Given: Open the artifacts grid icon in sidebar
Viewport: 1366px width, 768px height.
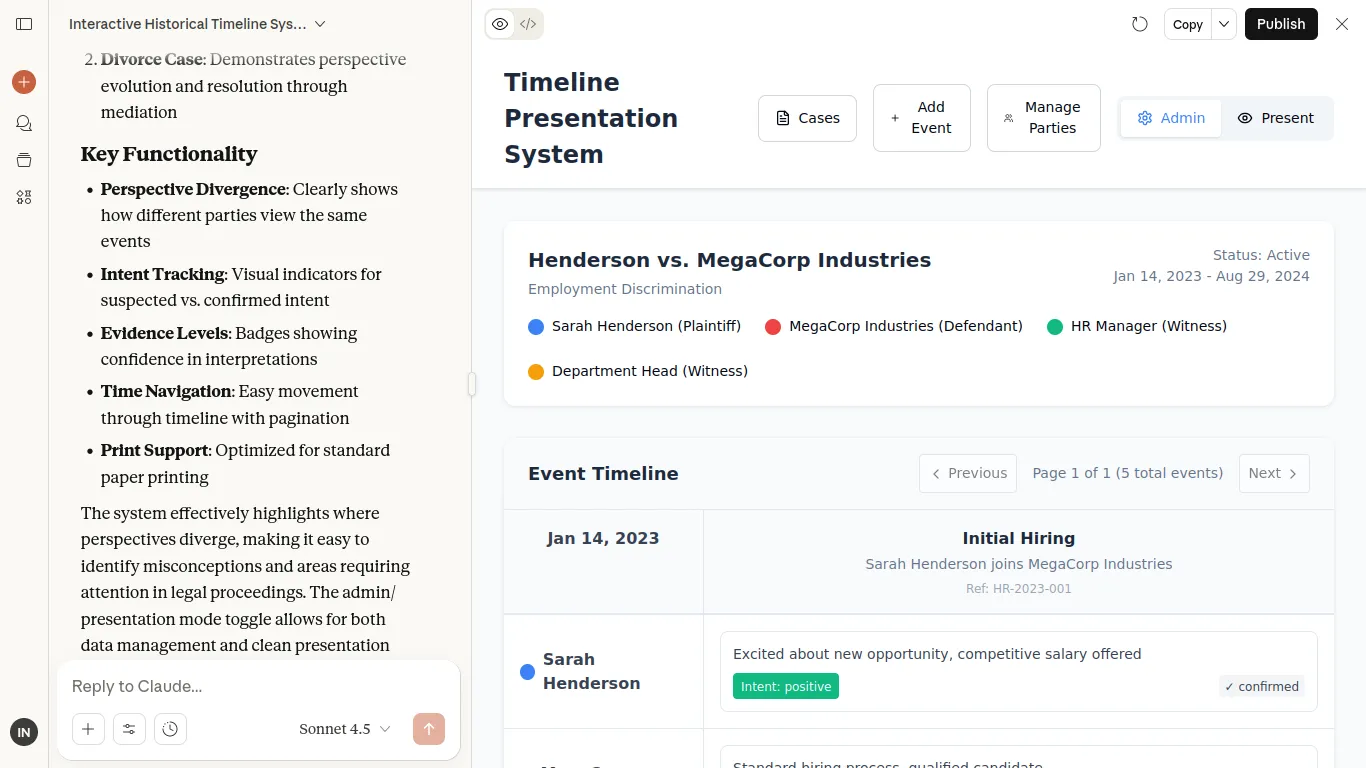Looking at the screenshot, I should 24,197.
